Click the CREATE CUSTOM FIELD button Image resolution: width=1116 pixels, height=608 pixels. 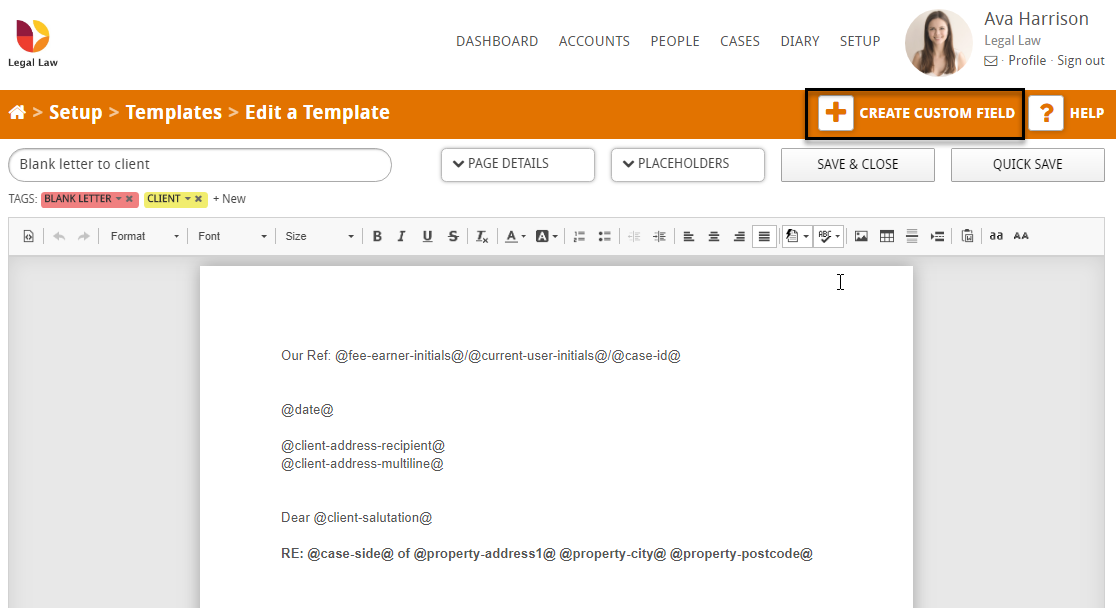pos(913,113)
